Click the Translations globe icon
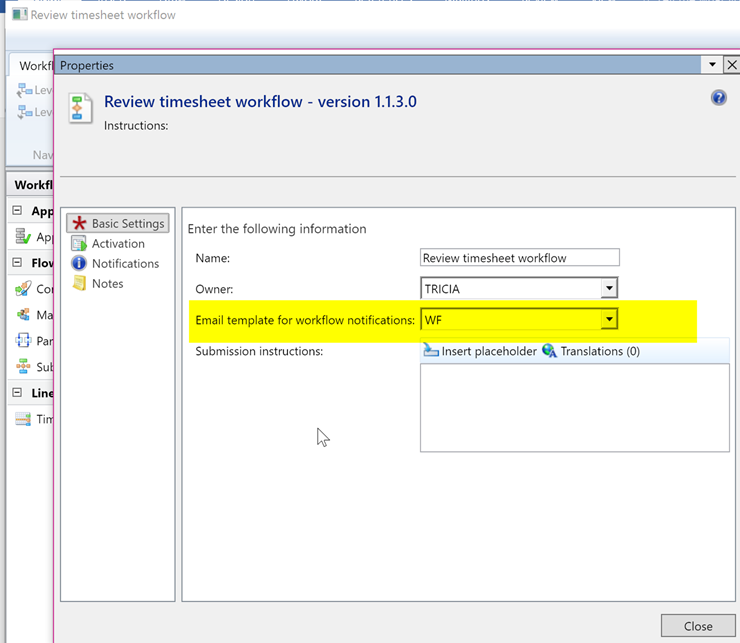 point(549,351)
